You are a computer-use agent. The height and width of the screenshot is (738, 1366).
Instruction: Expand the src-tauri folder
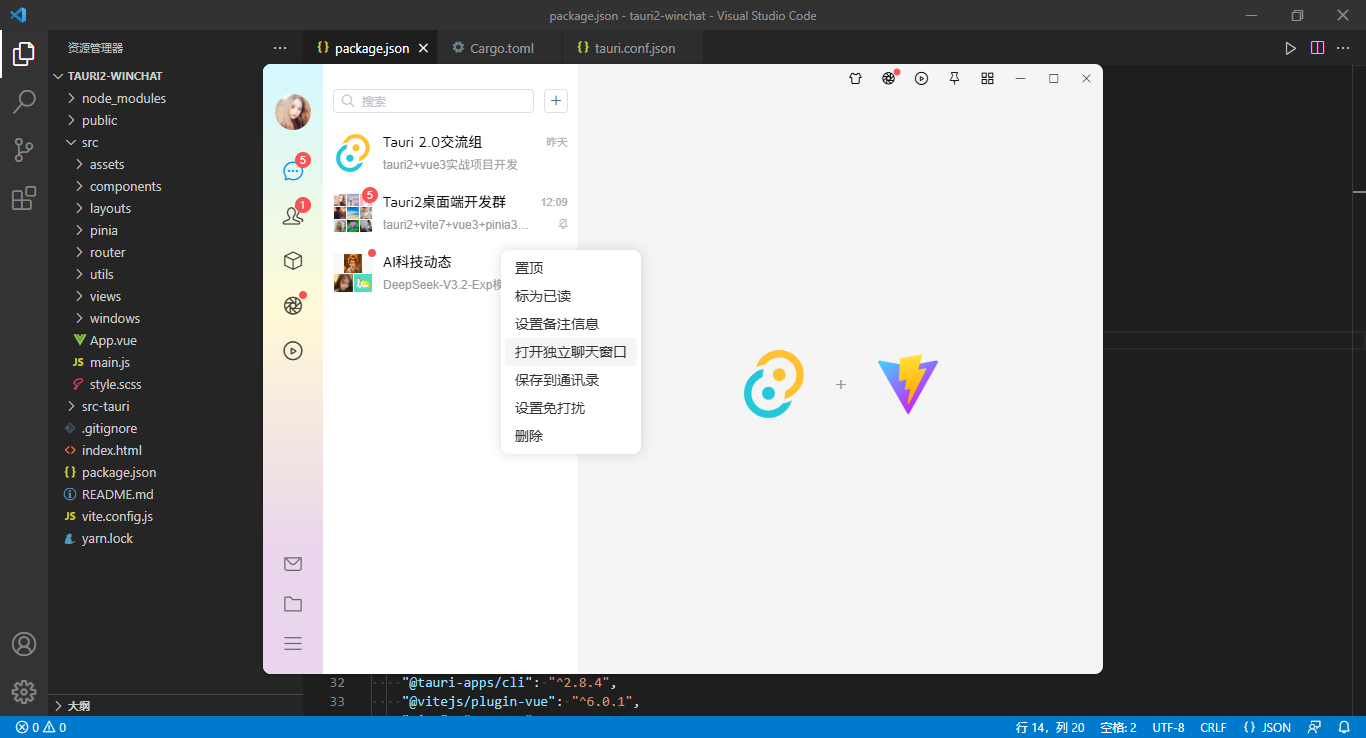pyautogui.click(x=176, y=406)
